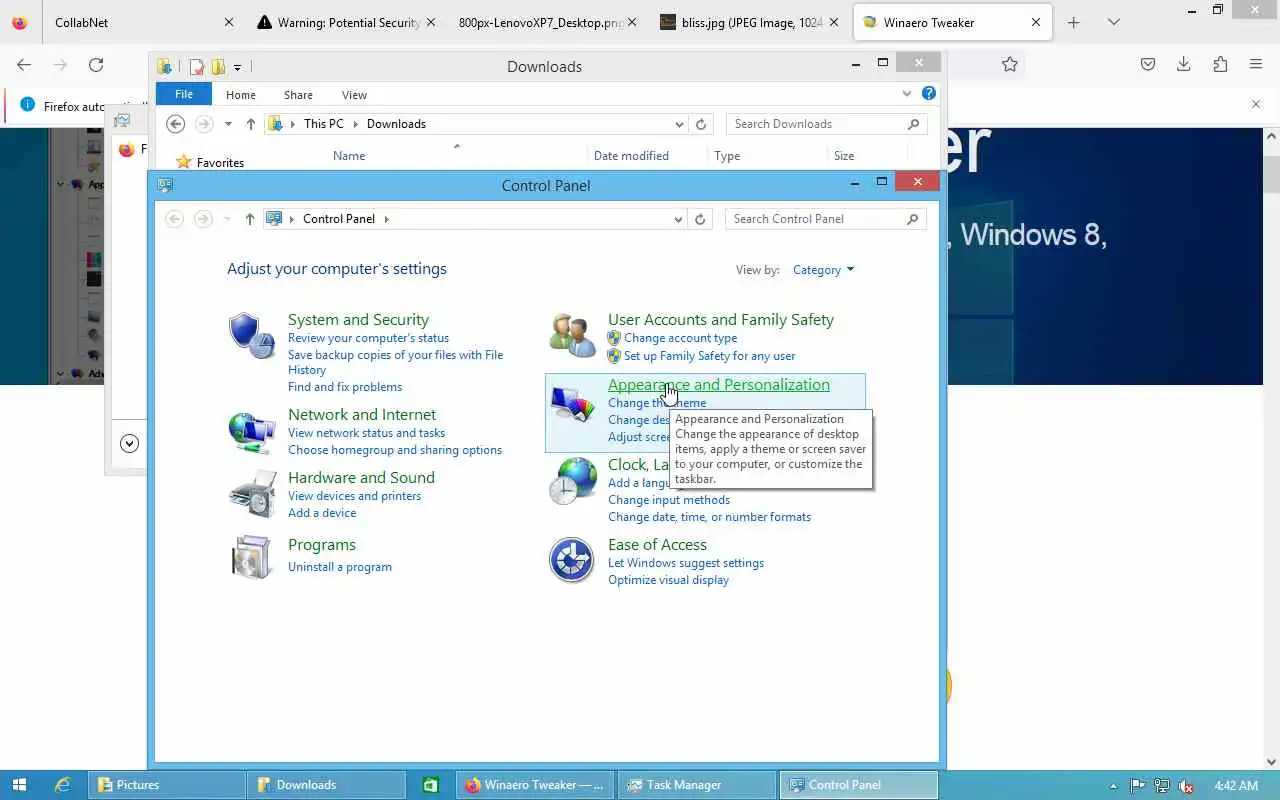Open Set up Family Safety for any user

[x=710, y=356]
